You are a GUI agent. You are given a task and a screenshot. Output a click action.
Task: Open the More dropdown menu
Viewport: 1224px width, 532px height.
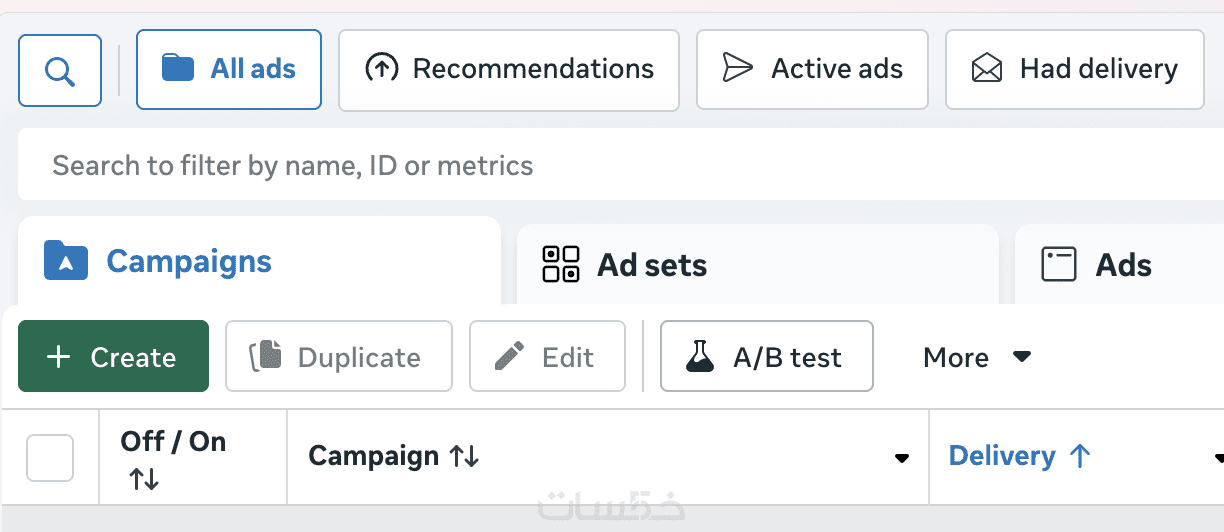pyautogui.click(x=977, y=357)
